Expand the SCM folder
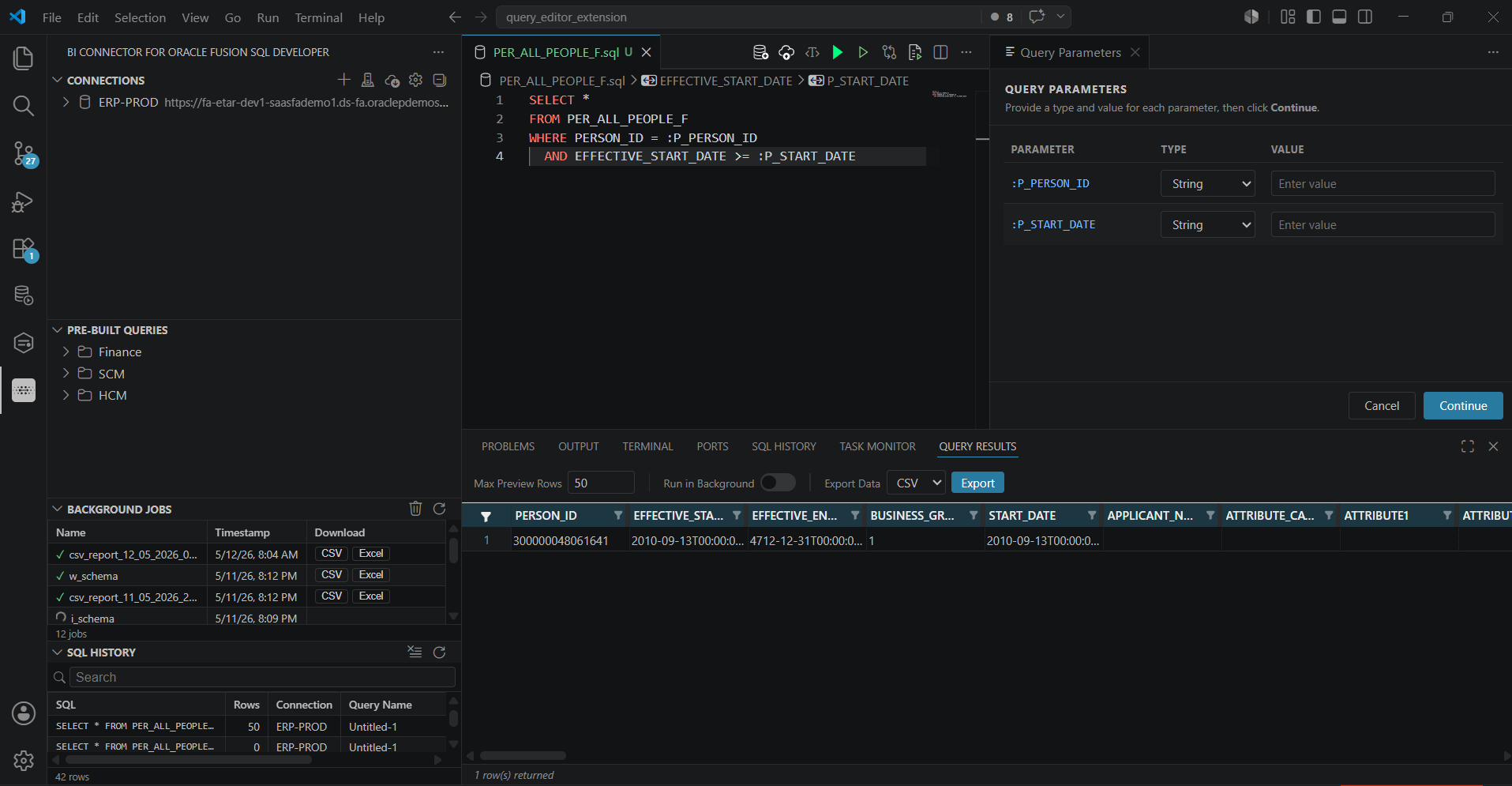1512x786 pixels. [66, 374]
